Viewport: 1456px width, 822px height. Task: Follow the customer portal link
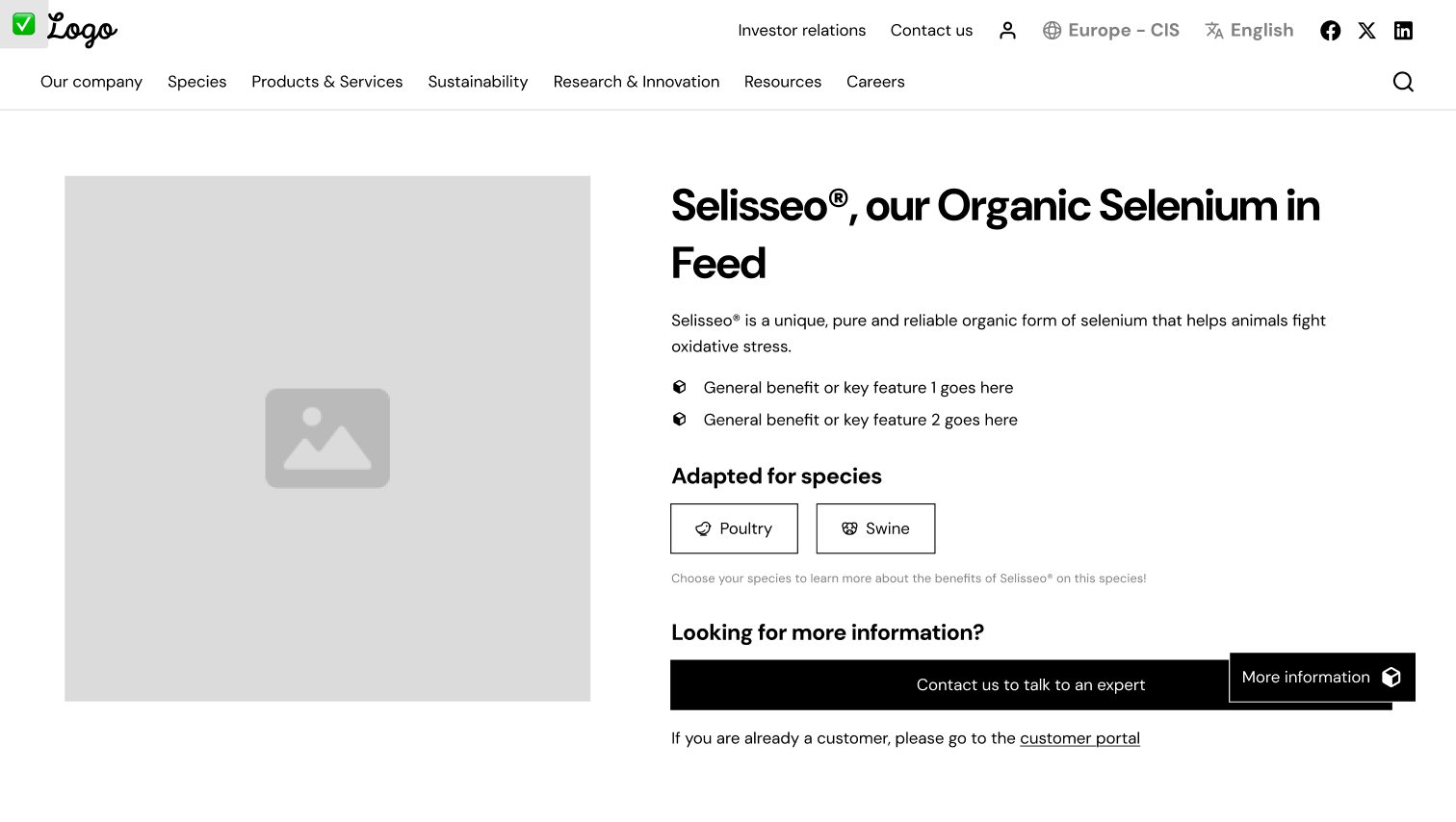(x=1079, y=738)
